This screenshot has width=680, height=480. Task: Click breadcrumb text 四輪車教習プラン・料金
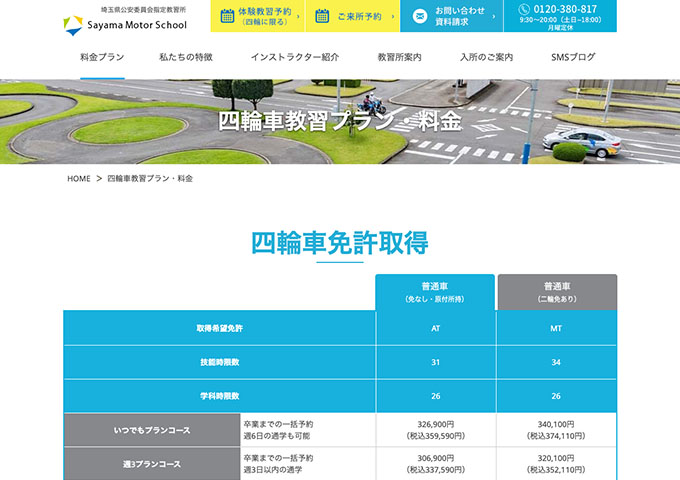pyautogui.click(x=150, y=179)
